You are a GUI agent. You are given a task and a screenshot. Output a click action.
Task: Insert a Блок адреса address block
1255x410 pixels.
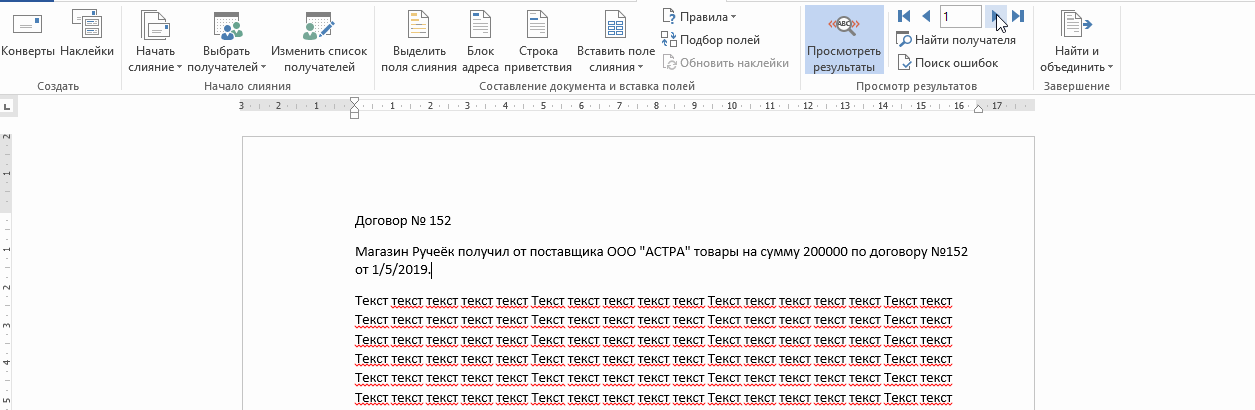pos(481,24)
